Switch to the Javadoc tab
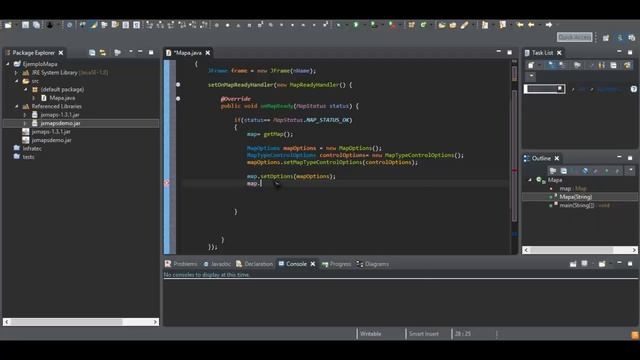 [x=217, y=264]
